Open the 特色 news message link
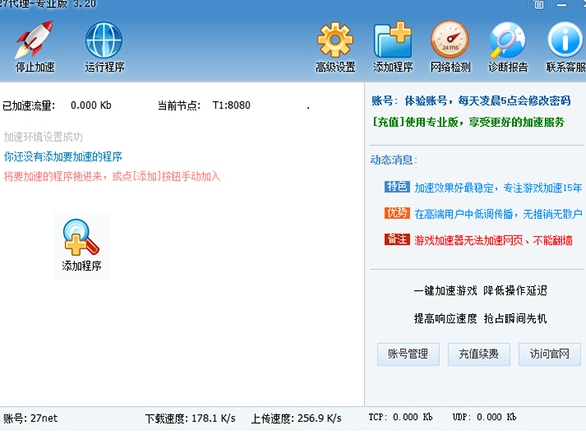 [498, 188]
